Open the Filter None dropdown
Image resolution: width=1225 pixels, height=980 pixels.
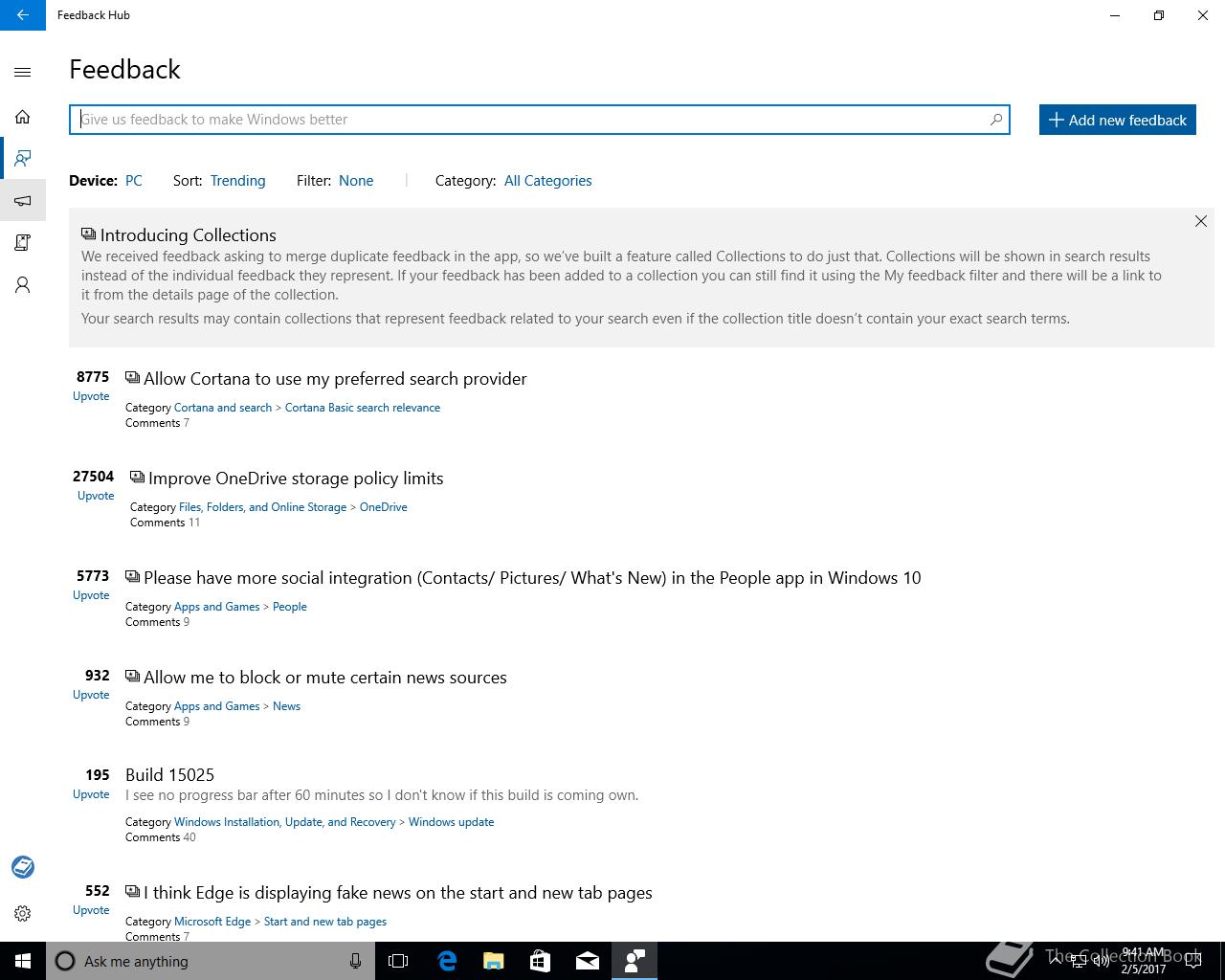(x=356, y=181)
